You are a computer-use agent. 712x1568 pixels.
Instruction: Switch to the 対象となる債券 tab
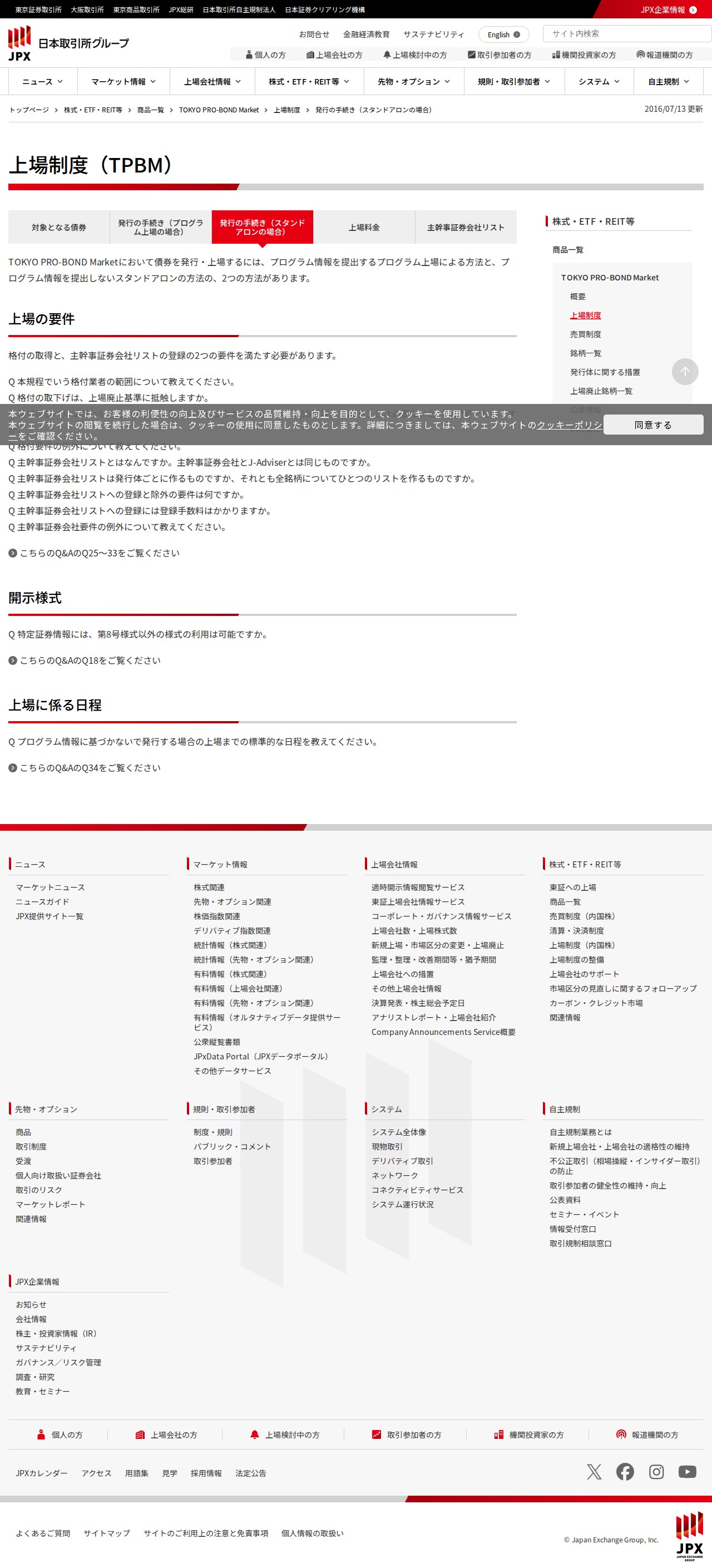tap(59, 227)
